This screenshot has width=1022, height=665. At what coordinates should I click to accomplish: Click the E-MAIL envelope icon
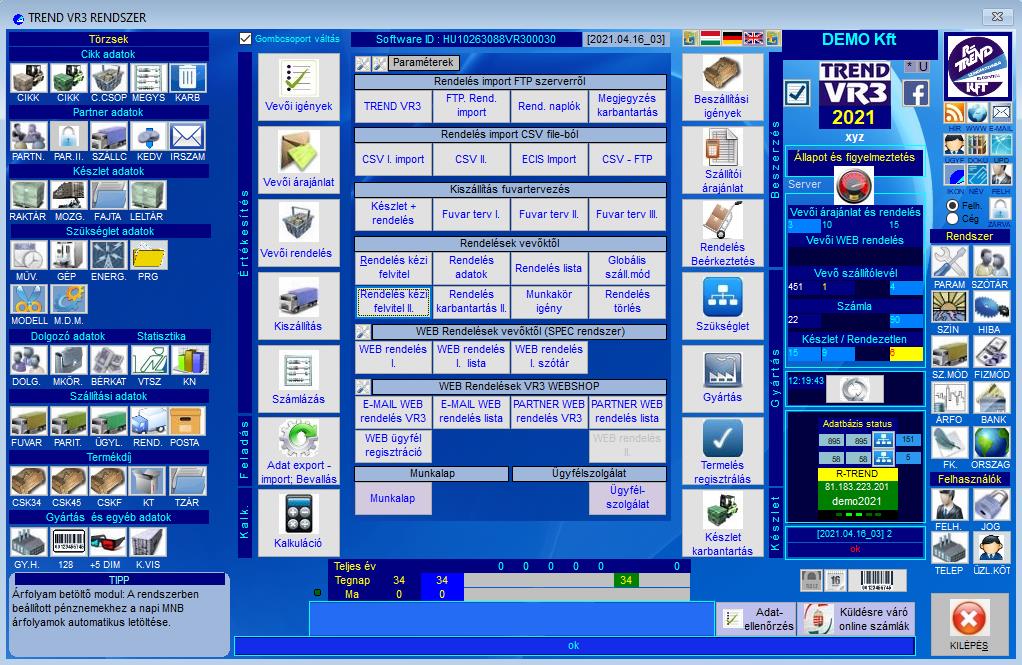[1001, 113]
